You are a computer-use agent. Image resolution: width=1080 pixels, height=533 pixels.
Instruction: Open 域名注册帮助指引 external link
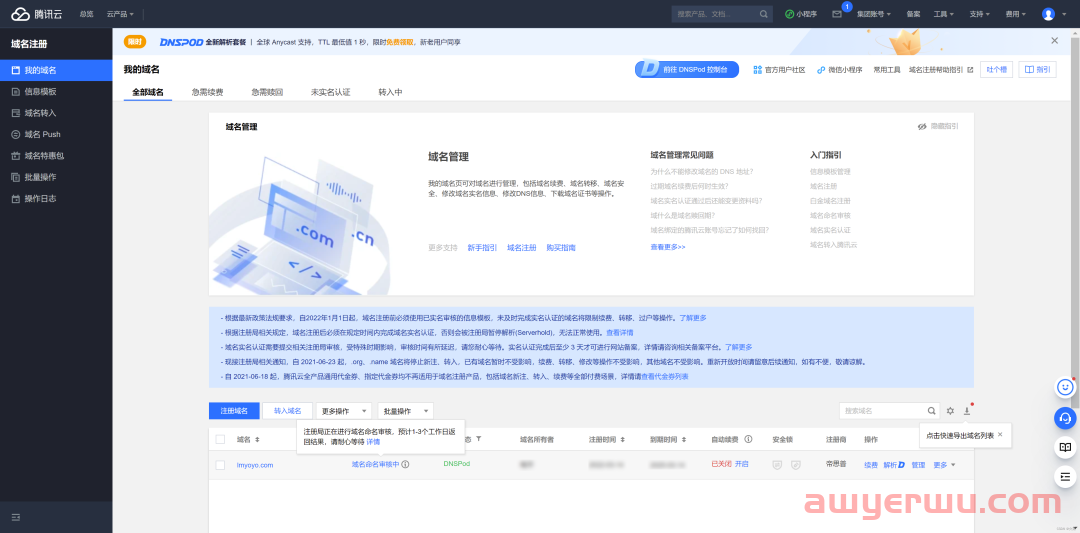941,70
